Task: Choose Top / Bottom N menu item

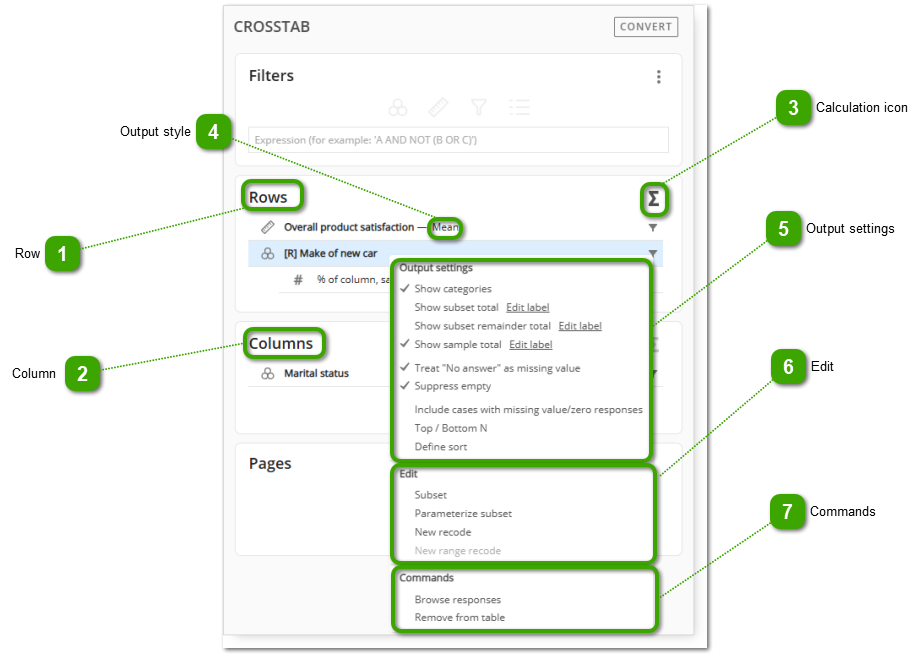Action: (450, 428)
